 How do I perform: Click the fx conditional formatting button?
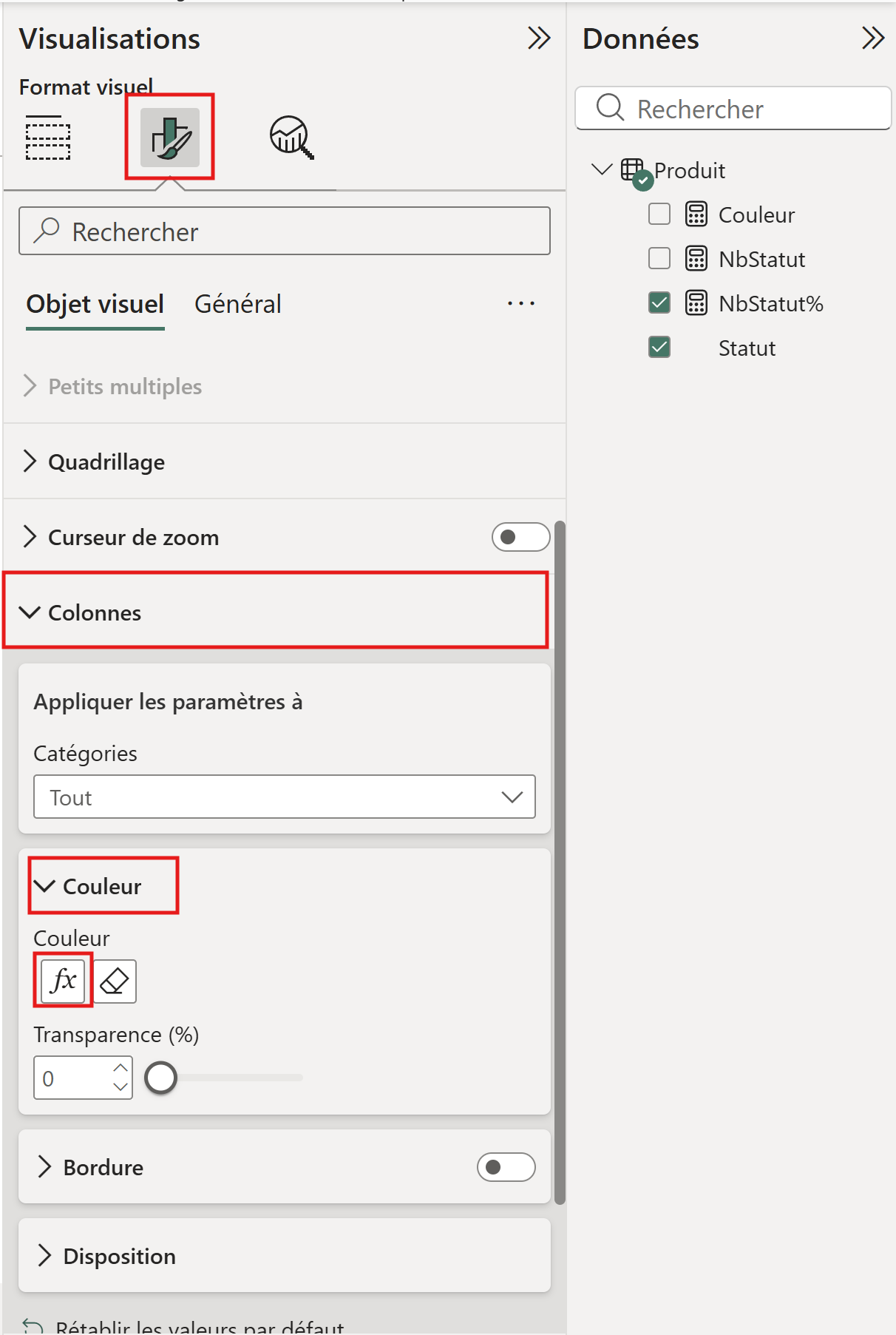(64, 981)
